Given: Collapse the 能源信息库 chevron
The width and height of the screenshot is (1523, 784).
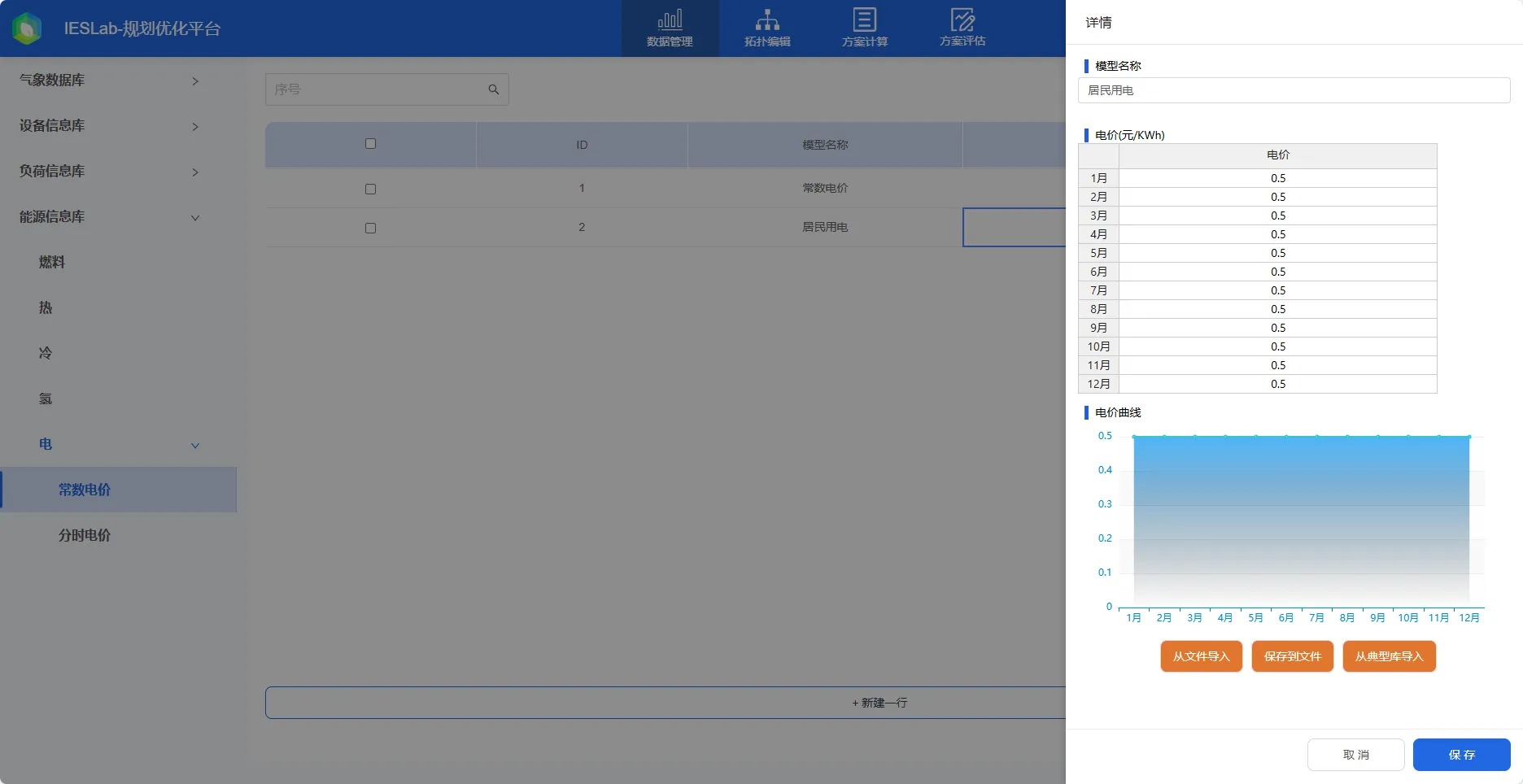Looking at the screenshot, I should point(195,217).
